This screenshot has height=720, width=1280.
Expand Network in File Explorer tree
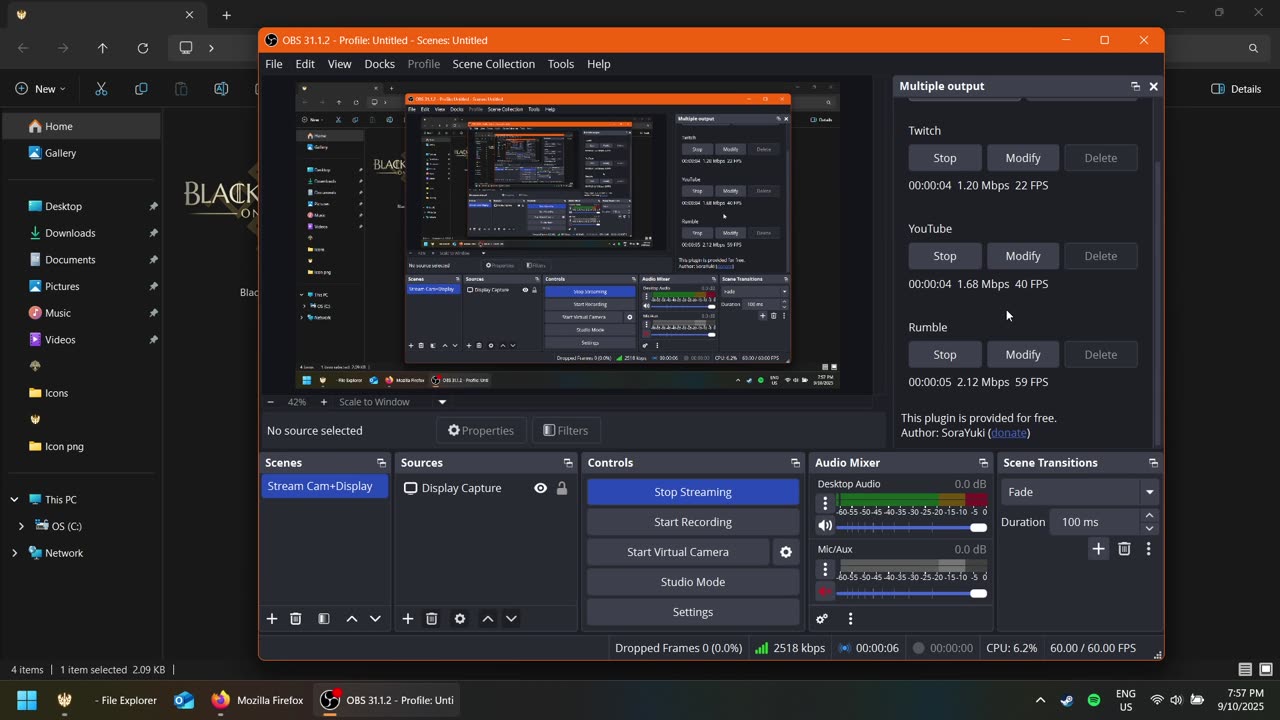point(14,553)
